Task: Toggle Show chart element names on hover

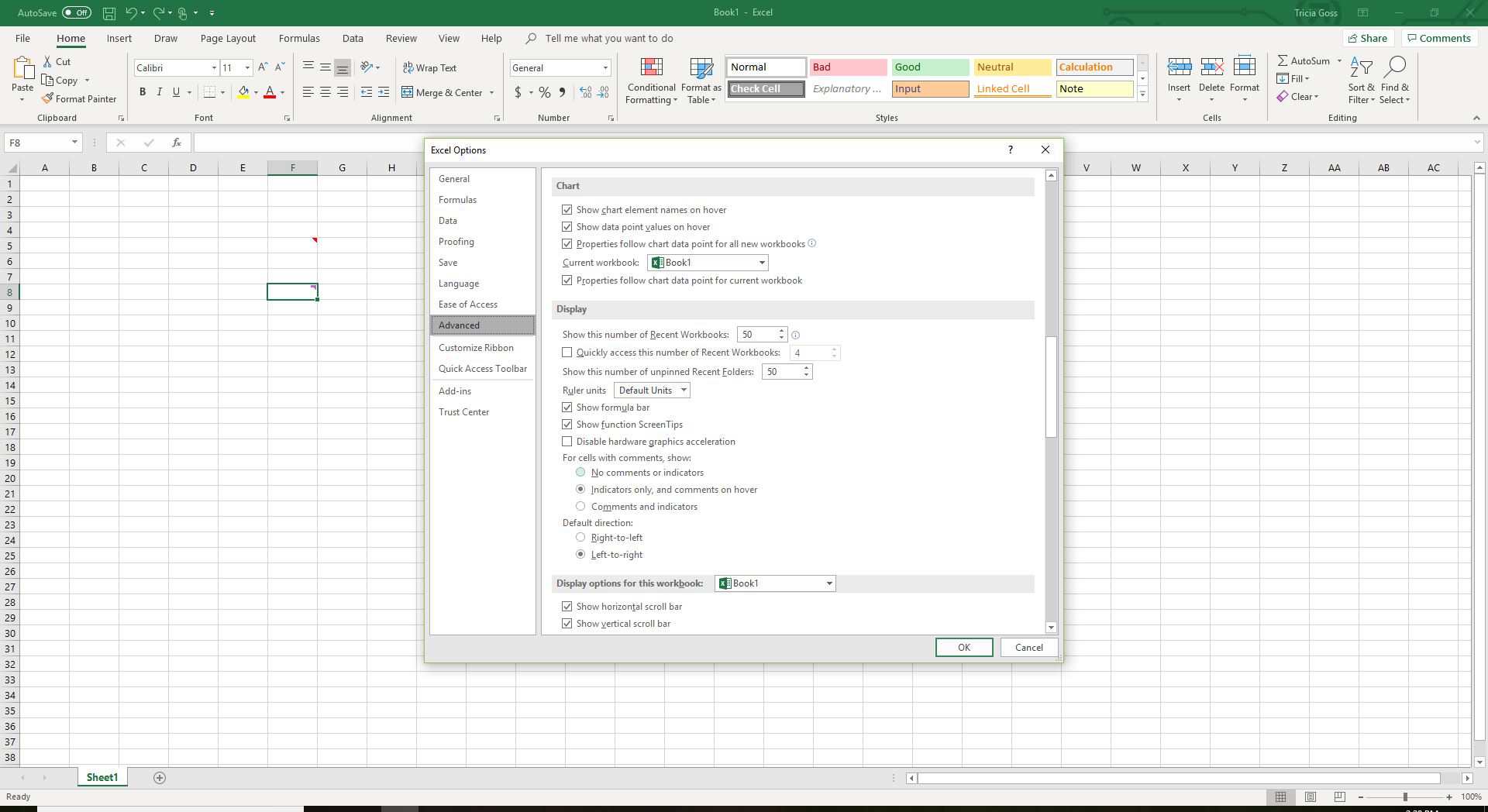Action: (567, 210)
